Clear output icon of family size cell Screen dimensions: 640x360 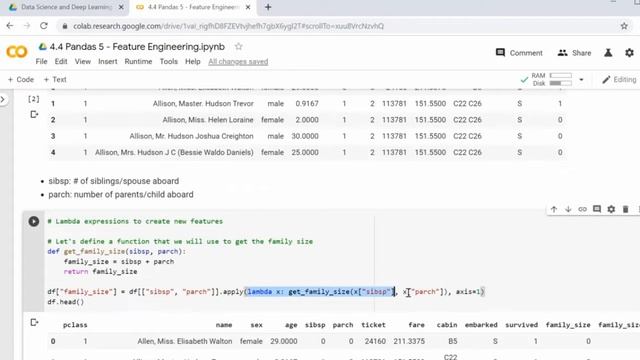[x=34, y=322]
